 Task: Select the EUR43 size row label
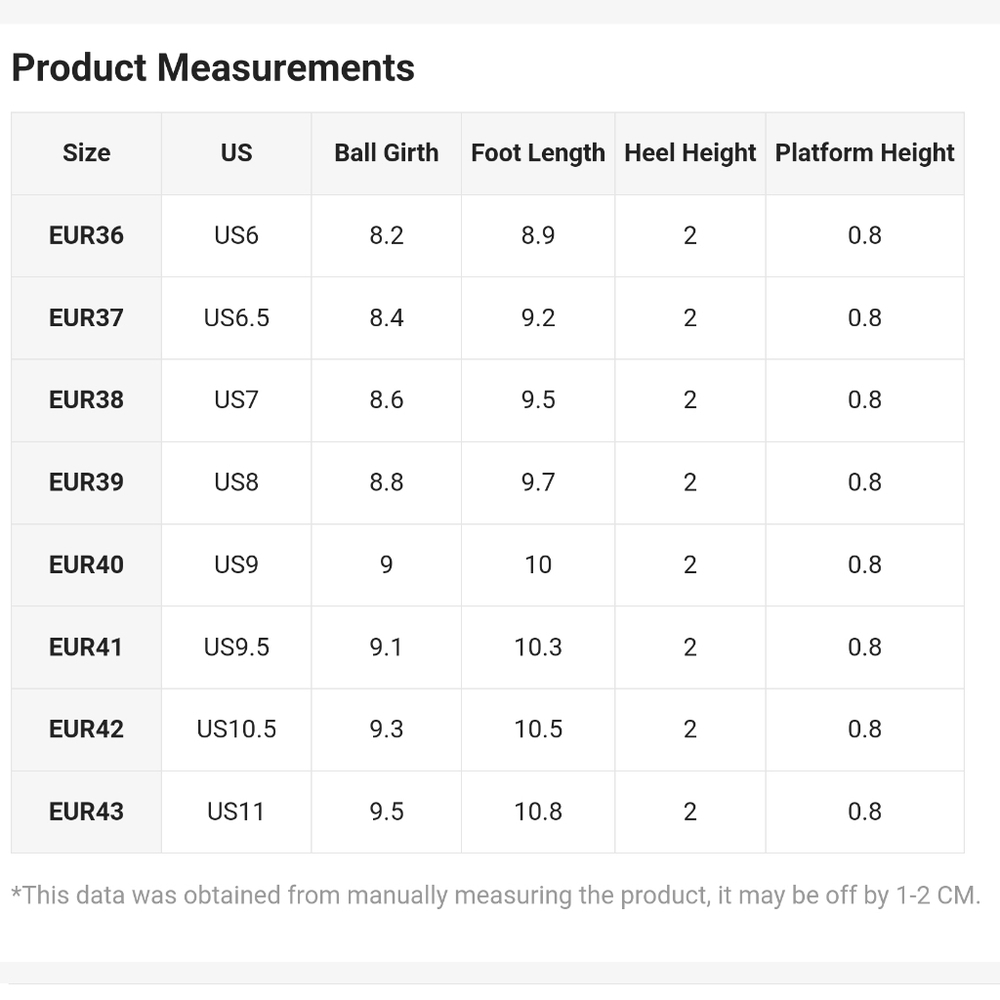coord(86,811)
